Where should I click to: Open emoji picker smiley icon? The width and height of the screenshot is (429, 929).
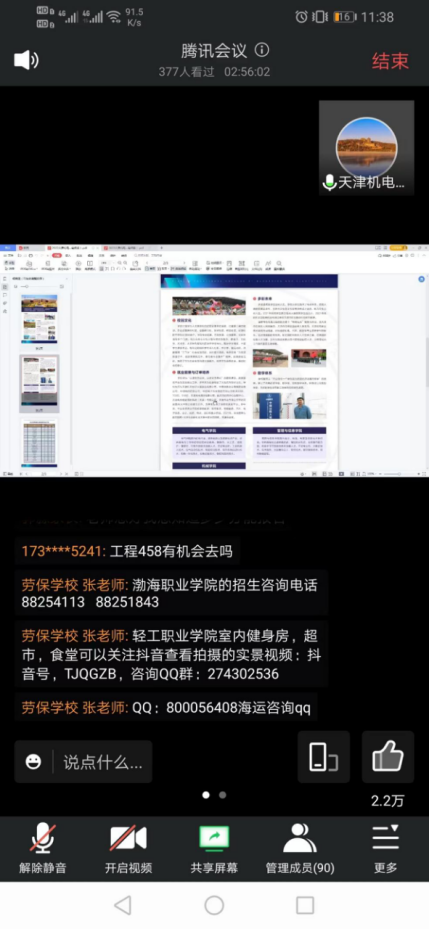(x=34, y=761)
